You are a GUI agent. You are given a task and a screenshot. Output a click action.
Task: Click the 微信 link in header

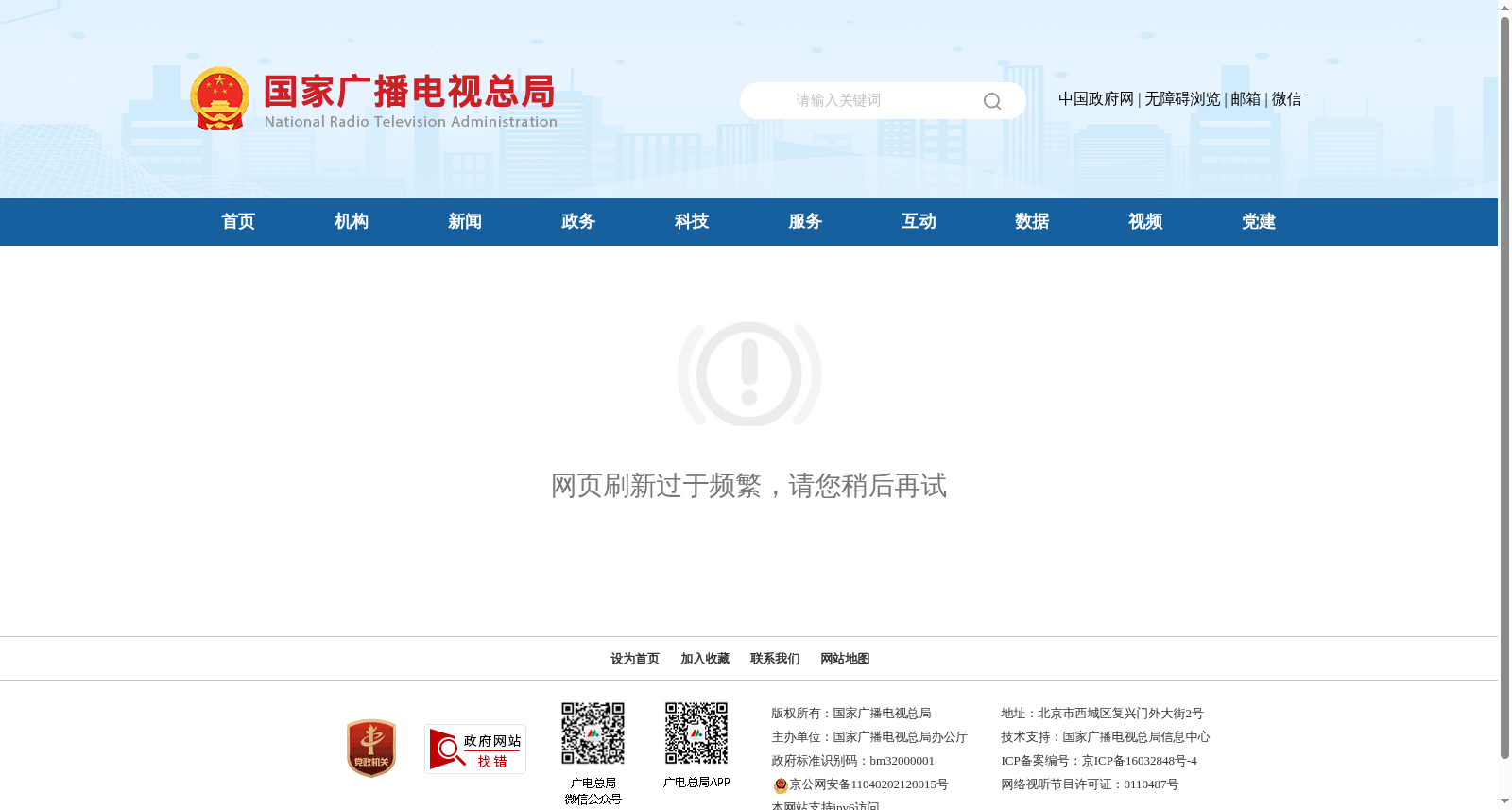pyautogui.click(x=1286, y=99)
